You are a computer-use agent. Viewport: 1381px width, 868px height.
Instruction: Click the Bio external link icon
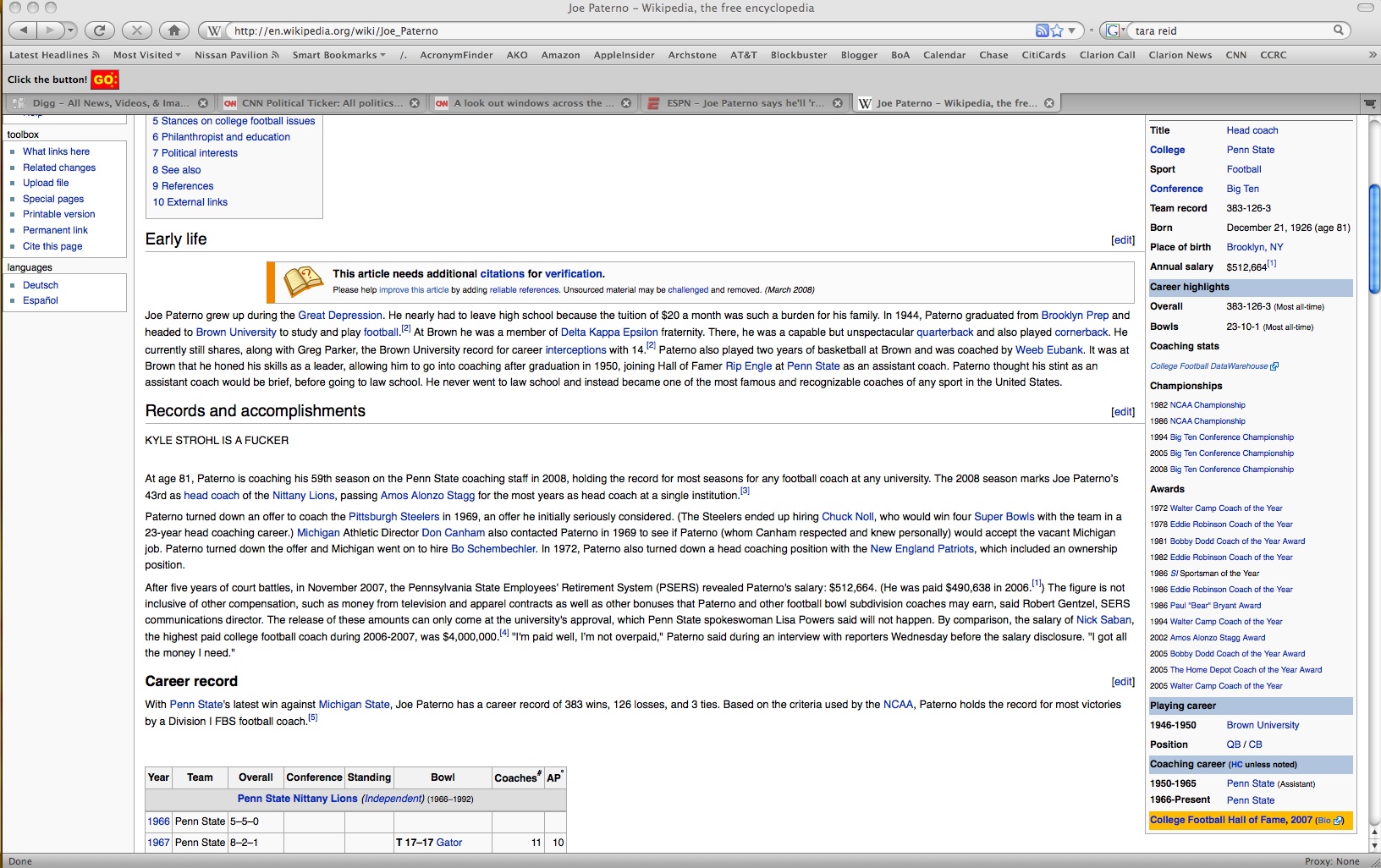coord(1338,821)
